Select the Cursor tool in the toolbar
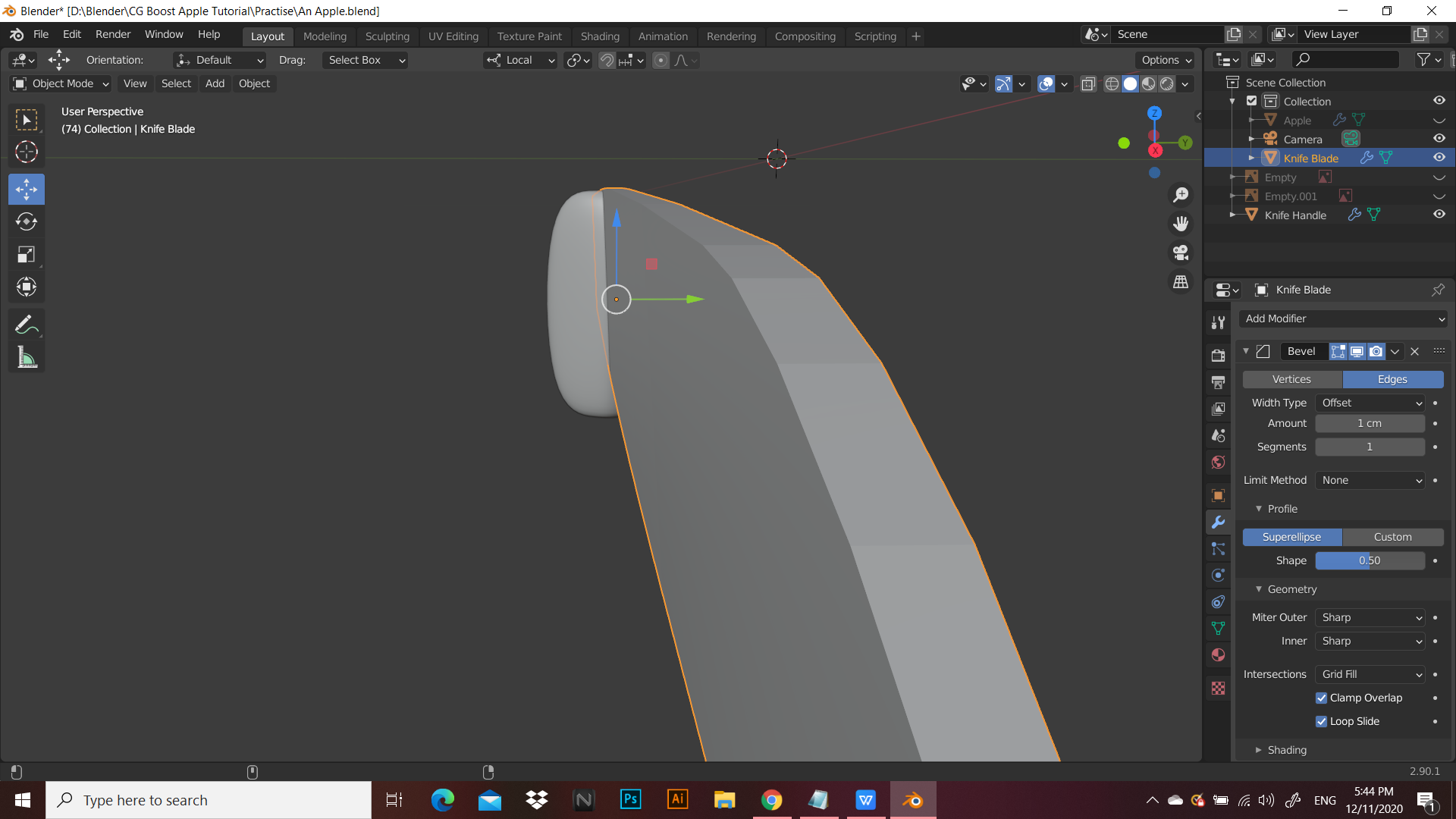 pos(27,152)
